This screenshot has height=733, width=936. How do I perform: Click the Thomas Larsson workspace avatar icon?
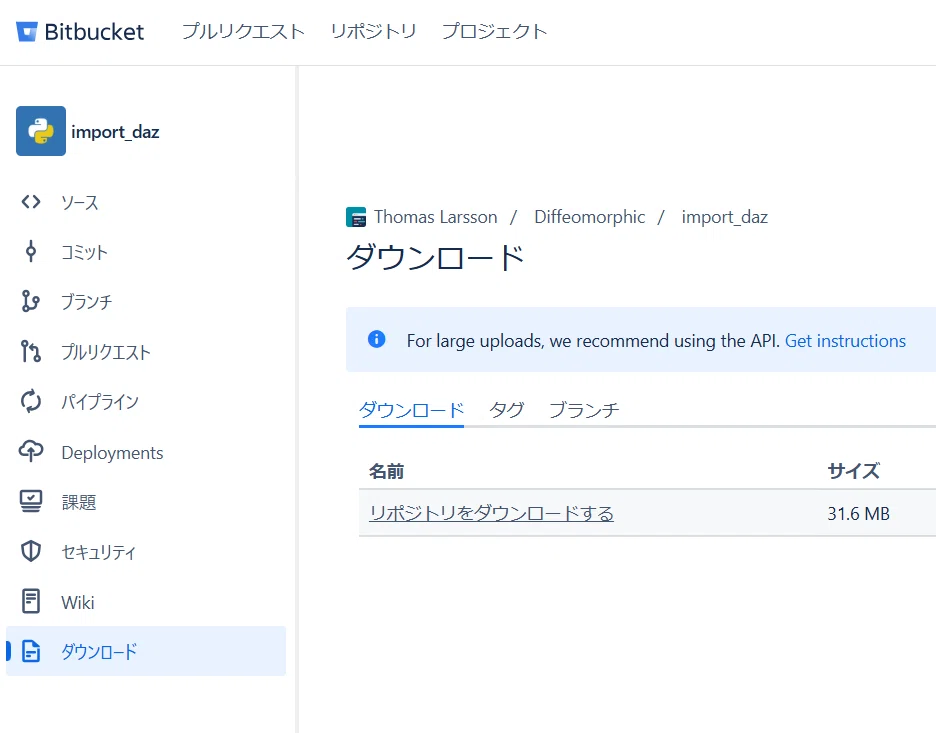coord(356,217)
